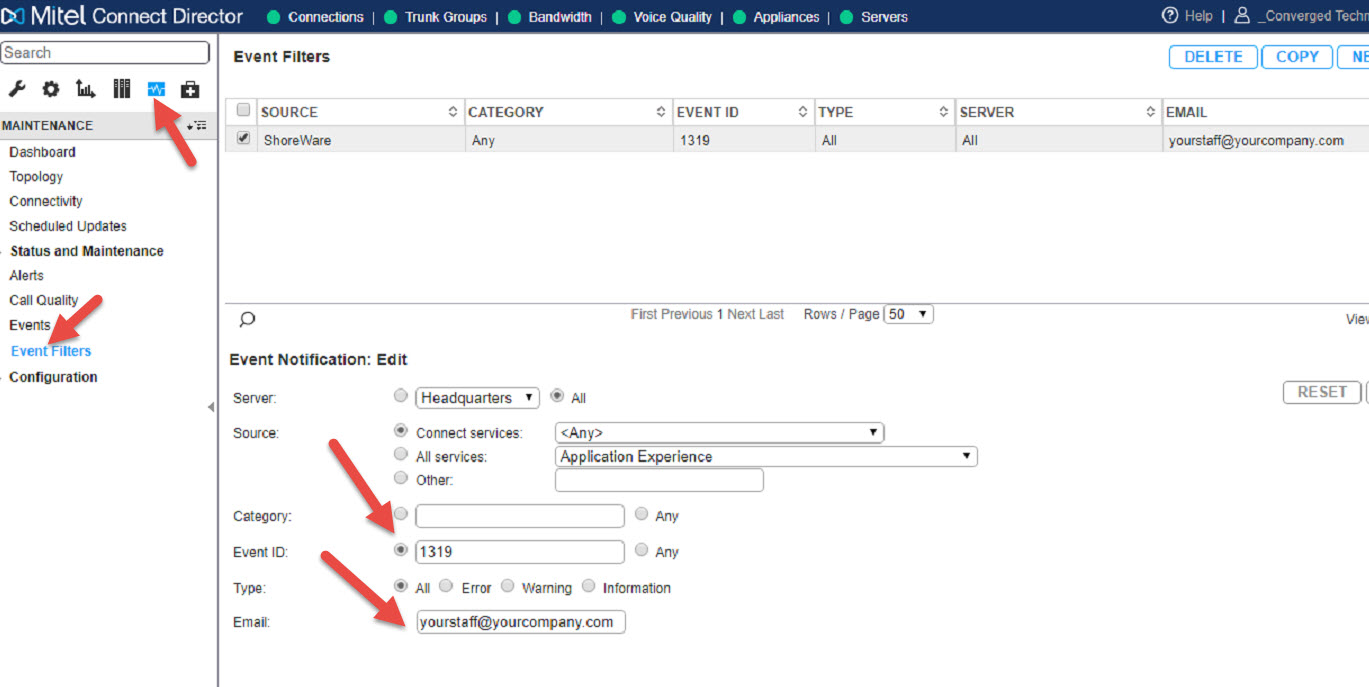This screenshot has width=1369, height=687.
Task: Click the RESET button
Action: click(1322, 392)
